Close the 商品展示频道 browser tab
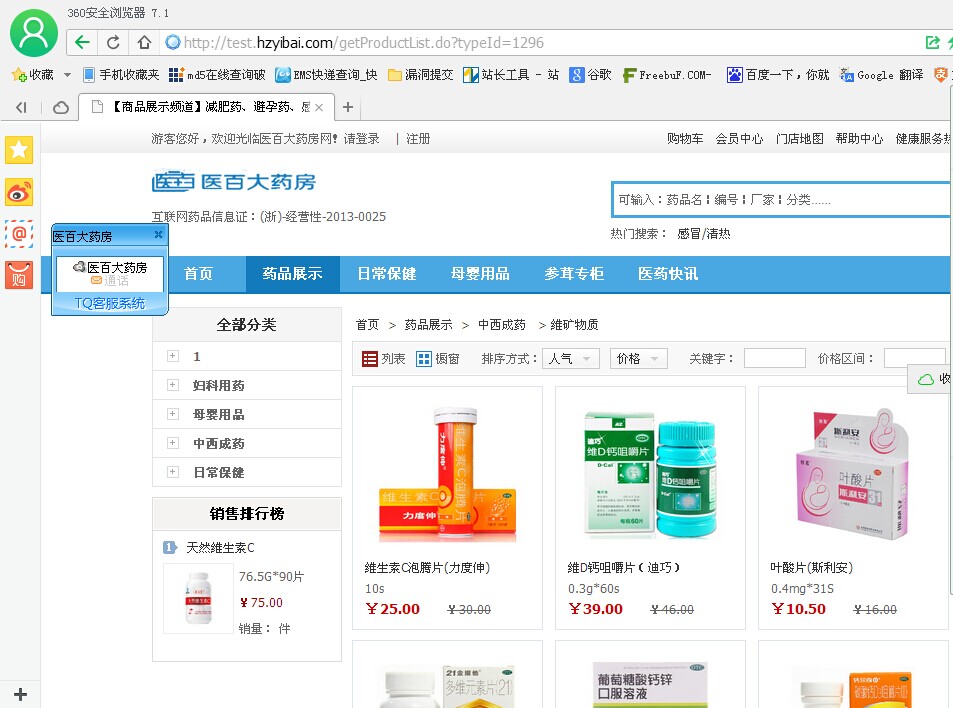 [x=319, y=108]
